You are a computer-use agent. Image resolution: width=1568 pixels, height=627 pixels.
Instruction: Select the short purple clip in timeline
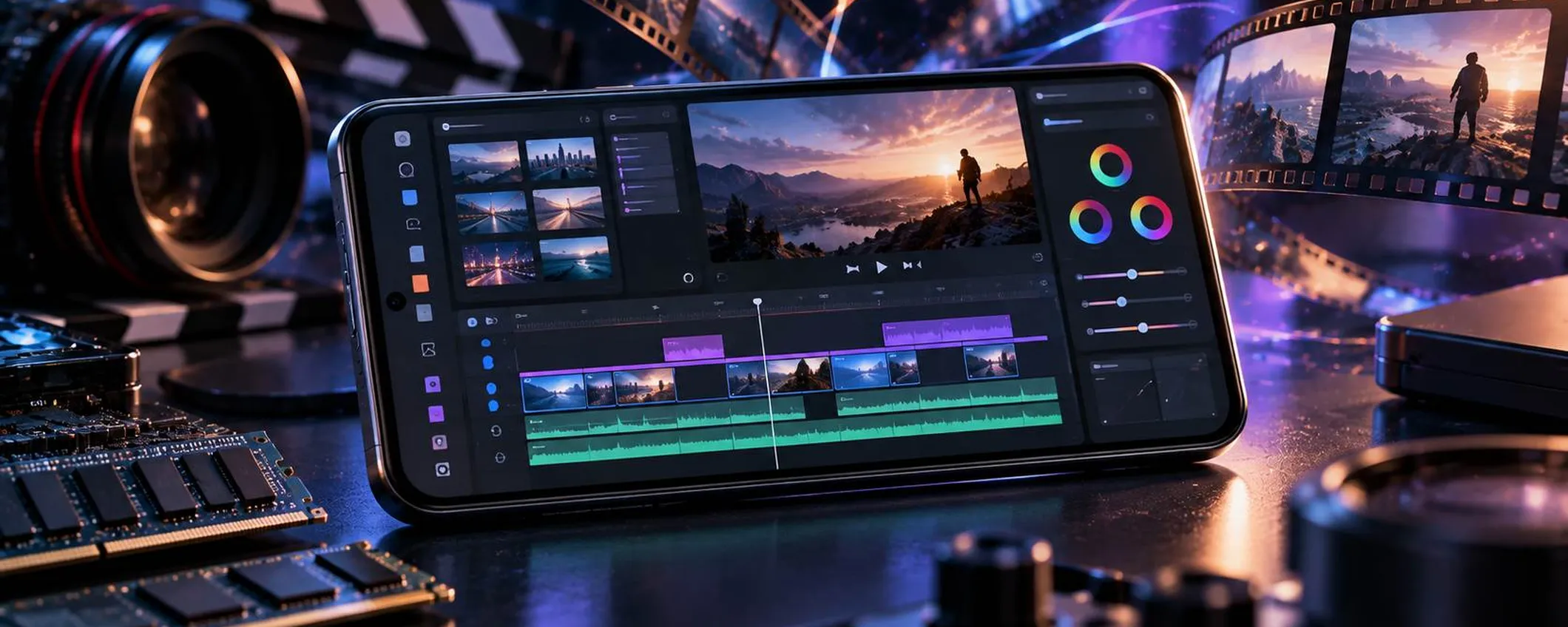(x=693, y=348)
